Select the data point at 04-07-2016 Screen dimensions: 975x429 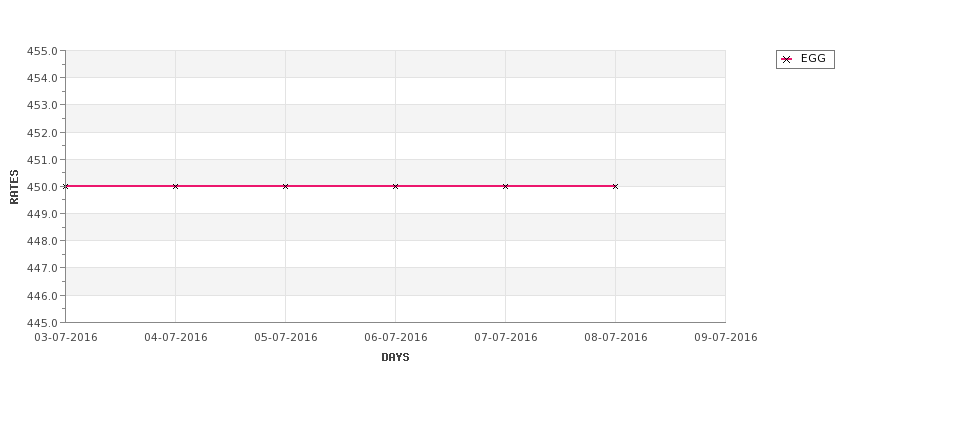coord(175,187)
